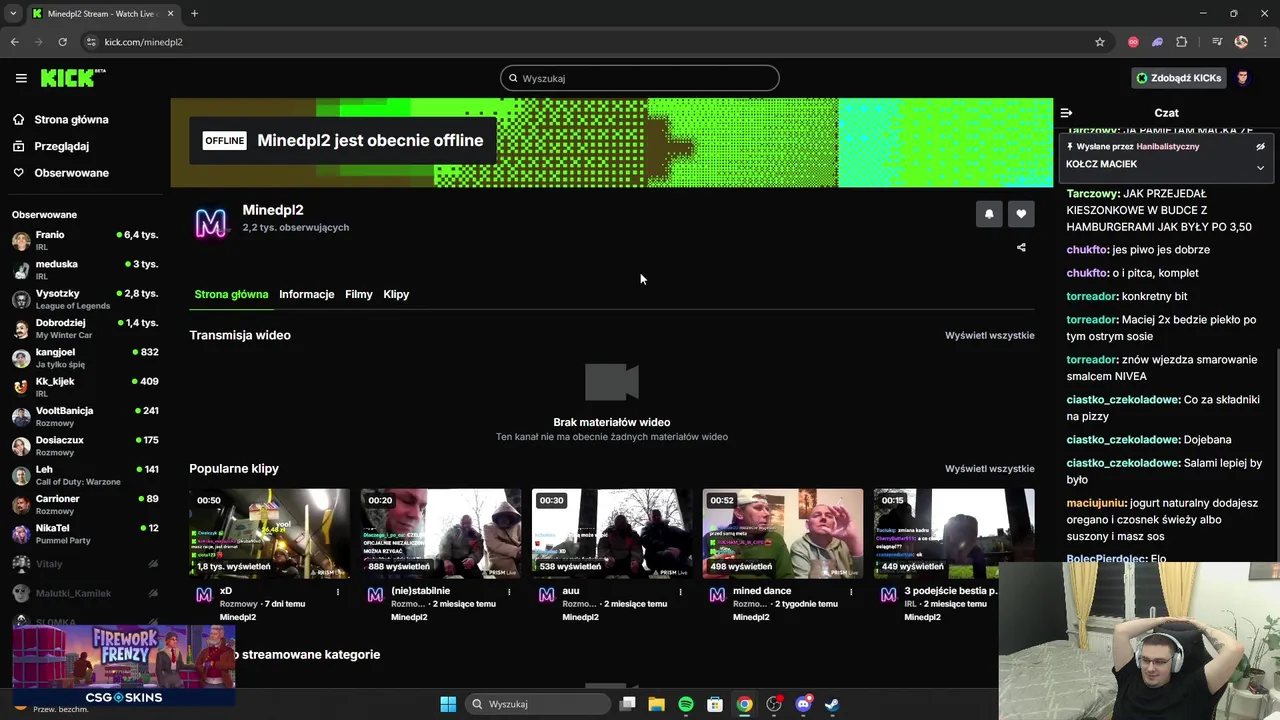Screen dimensions: 1280x720
Task: Open Chrome tab search dropdown arrow
Action: (13, 14)
